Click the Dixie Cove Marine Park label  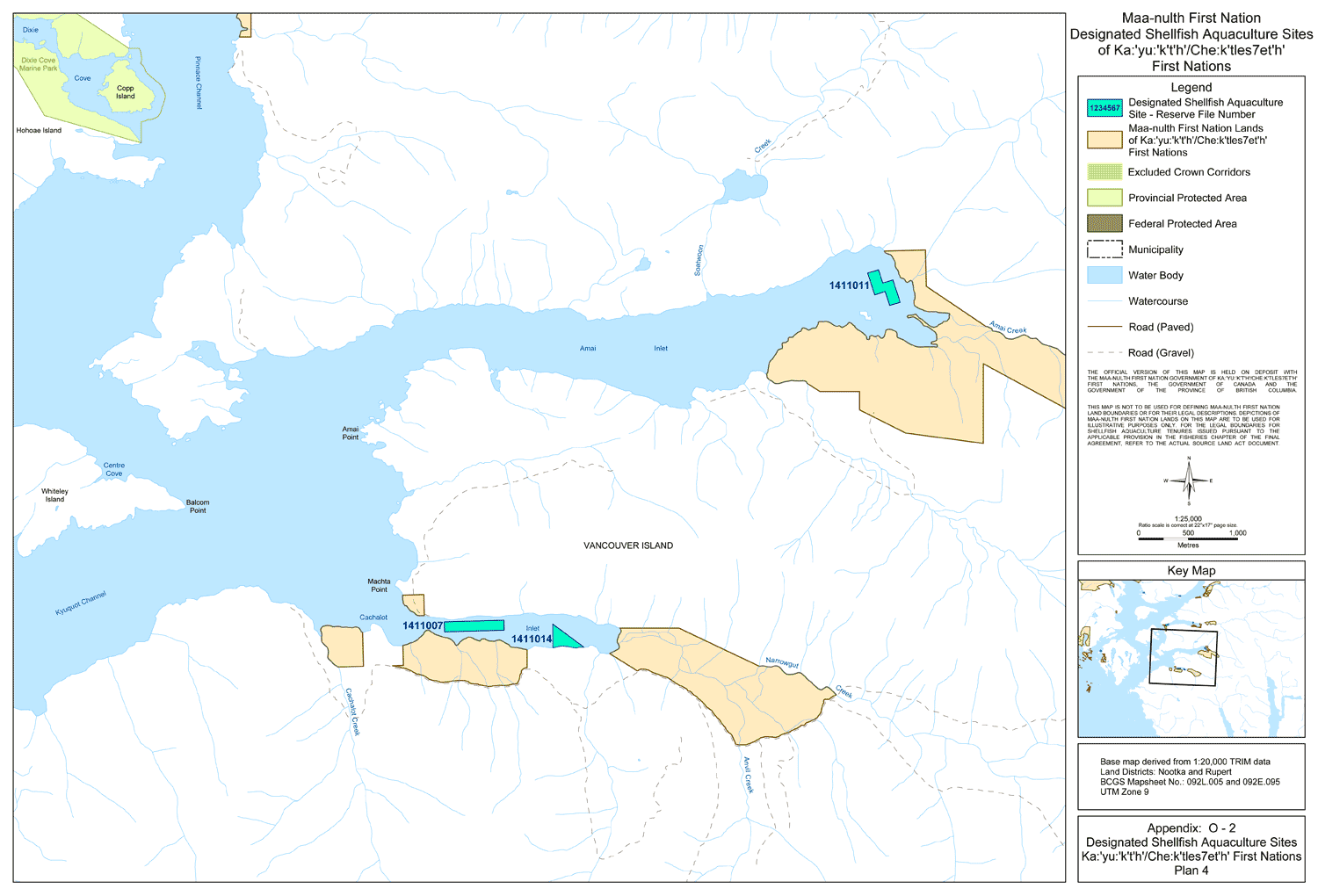(x=38, y=64)
